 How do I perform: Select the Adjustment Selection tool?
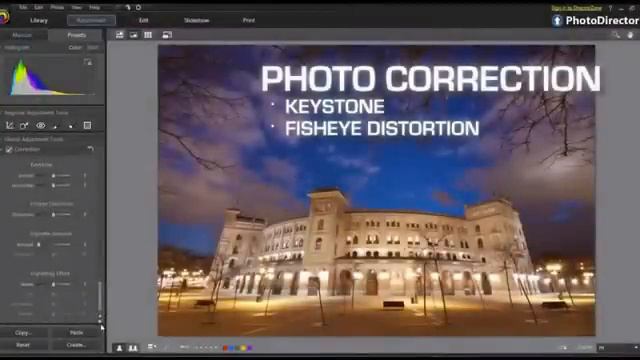coord(71,126)
